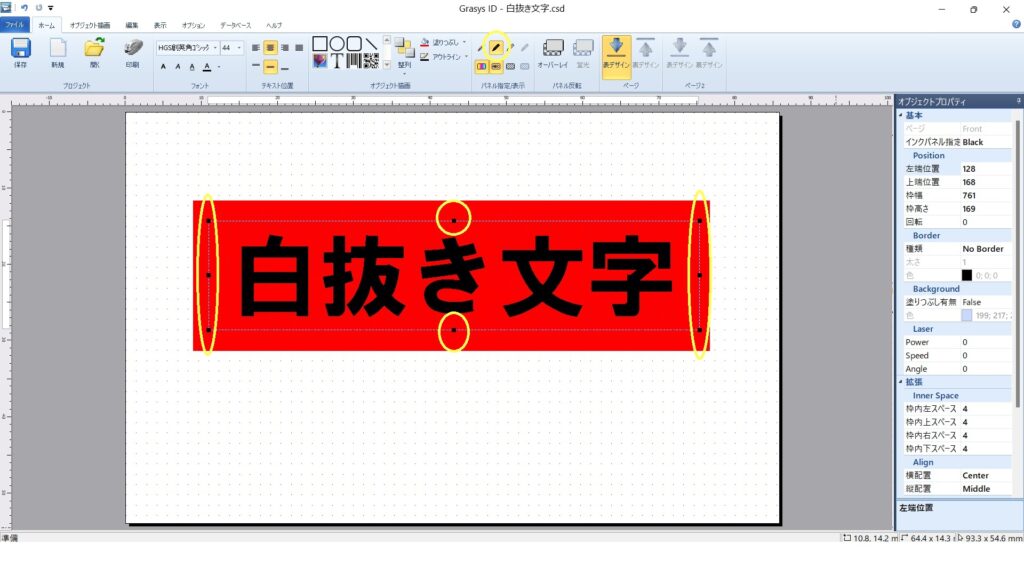Click the 左端位置 value field showing 128
Viewport: 1024px width, 576px height.
pyautogui.click(x=970, y=168)
